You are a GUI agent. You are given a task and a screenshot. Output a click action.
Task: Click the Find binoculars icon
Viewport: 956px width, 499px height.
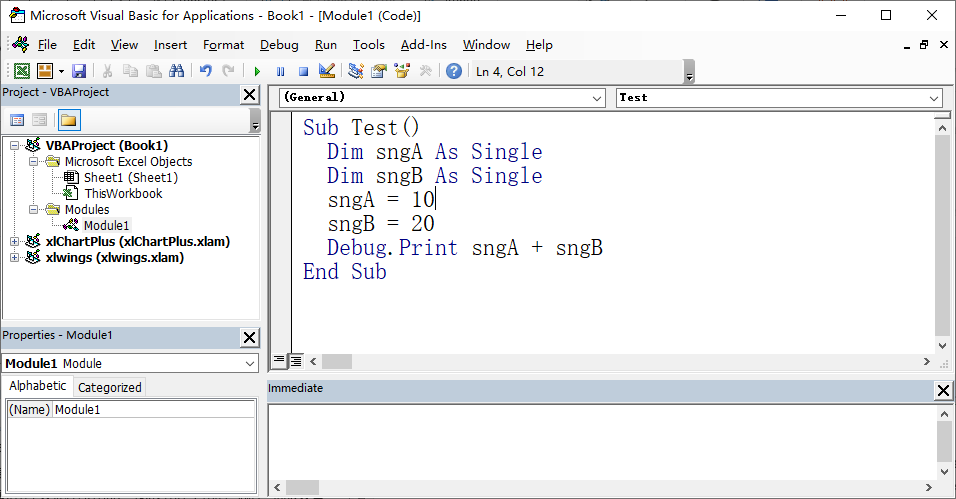click(x=177, y=71)
